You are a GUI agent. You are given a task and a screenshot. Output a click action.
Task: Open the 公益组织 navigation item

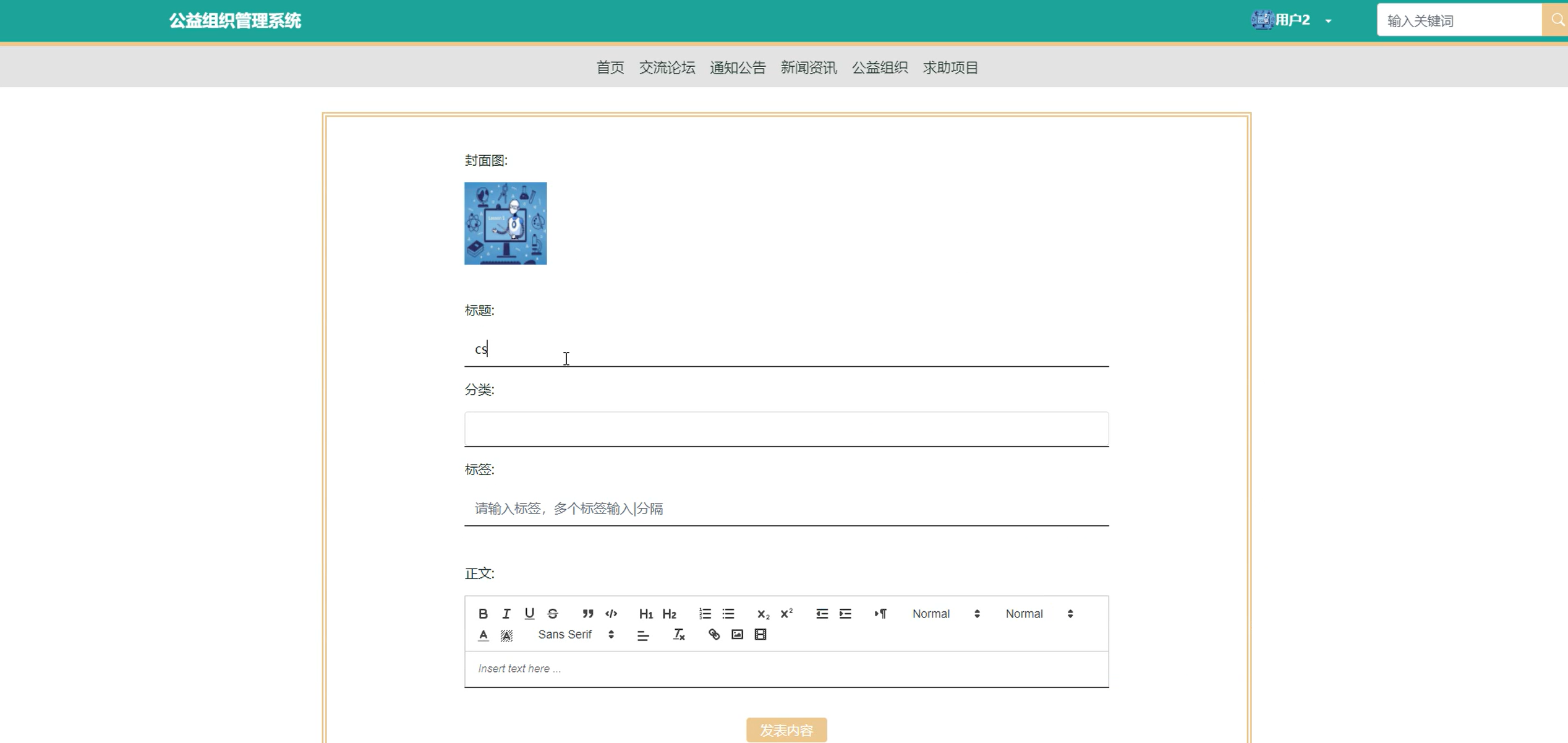point(879,67)
